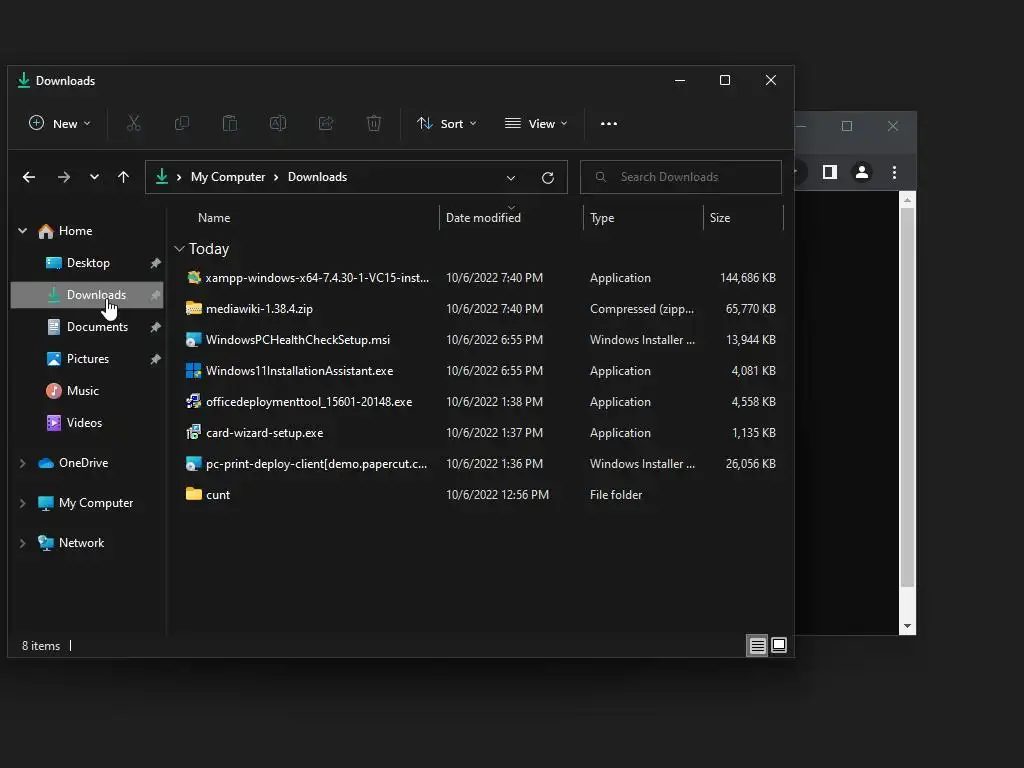Screen dimensions: 1024x768
Task: Click the Cut scissors icon in toolbar
Action: [133, 123]
